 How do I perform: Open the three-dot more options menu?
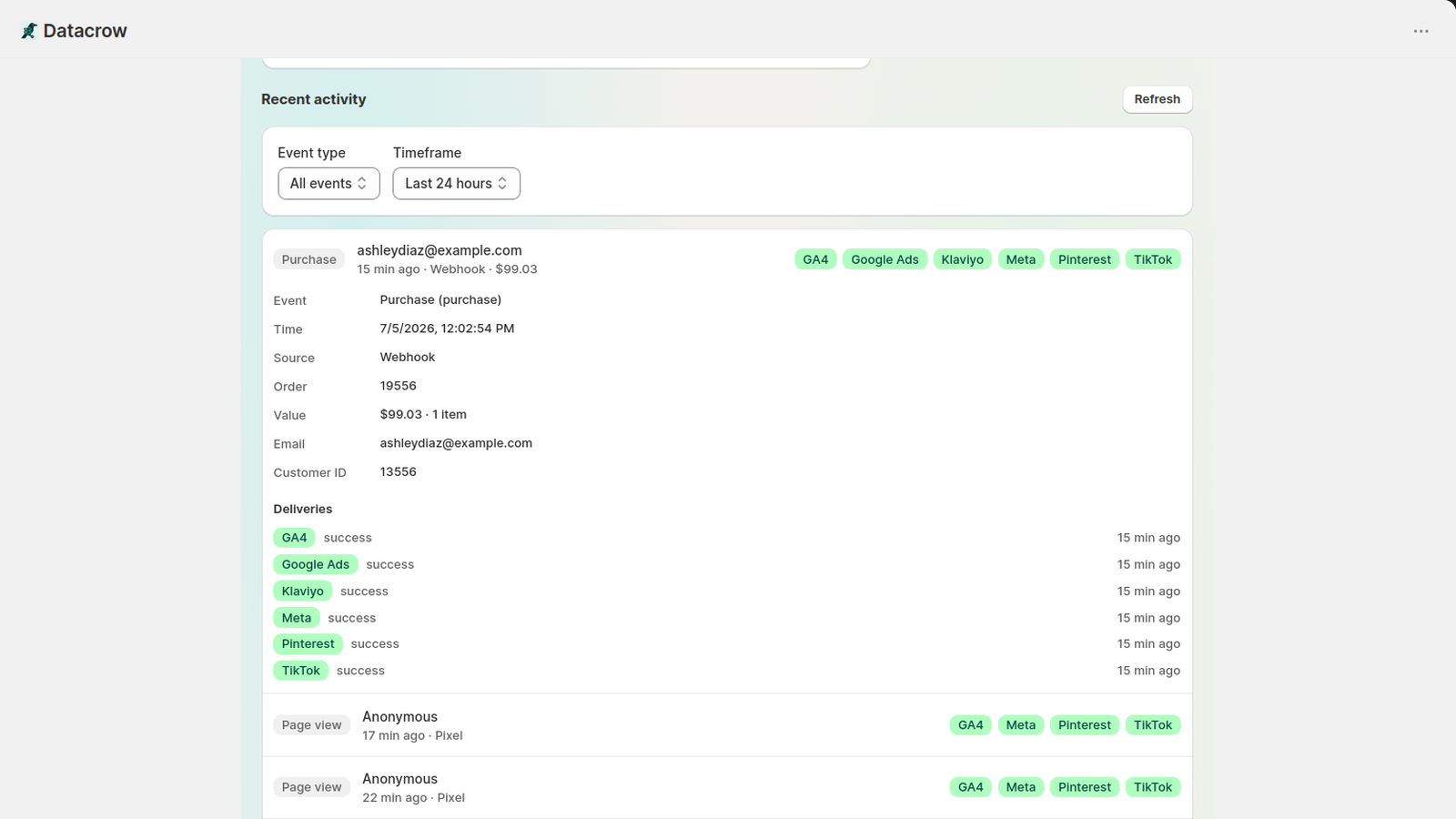pos(1421,31)
